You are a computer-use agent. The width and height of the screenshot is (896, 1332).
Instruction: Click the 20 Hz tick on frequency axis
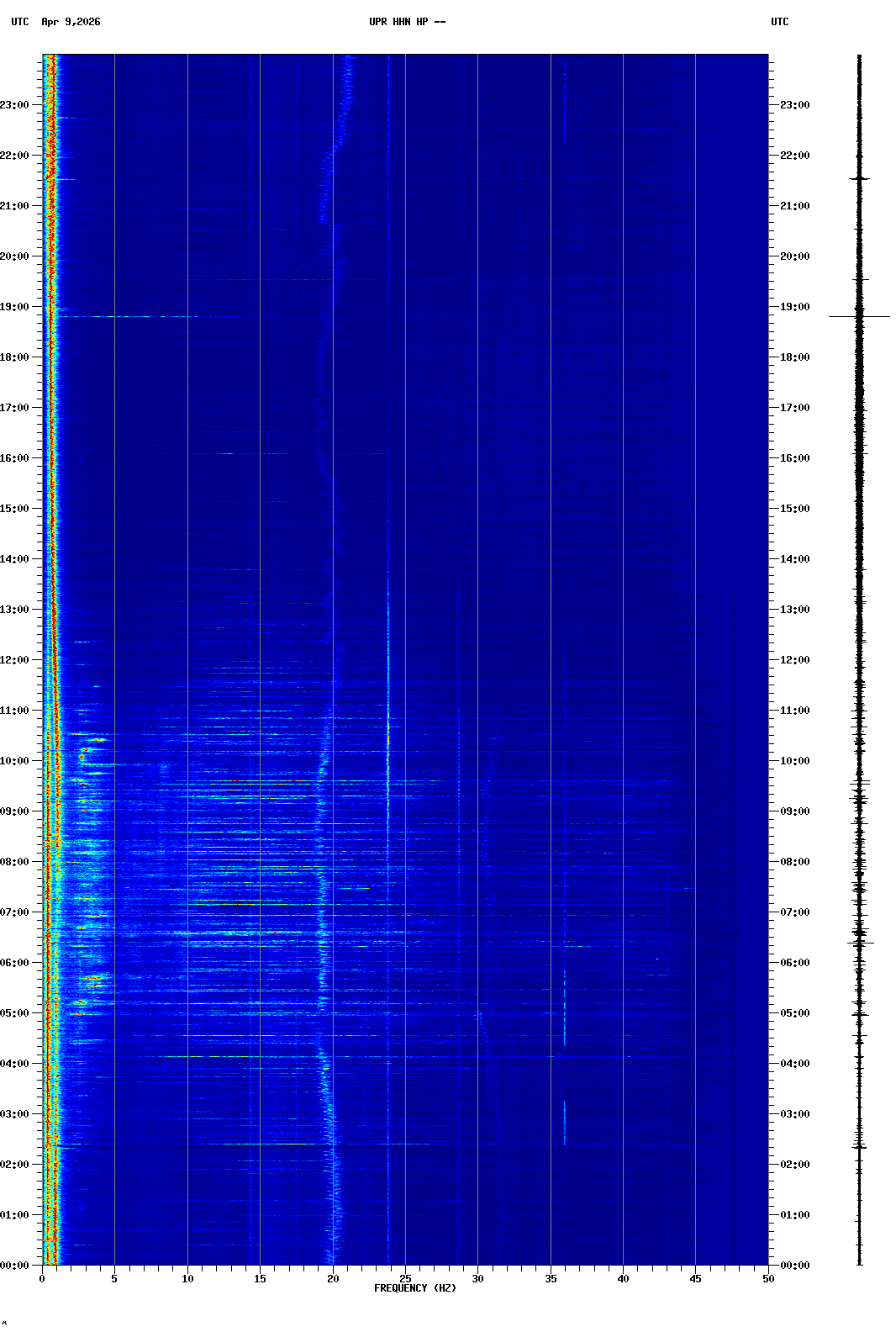tap(333, 1278)
